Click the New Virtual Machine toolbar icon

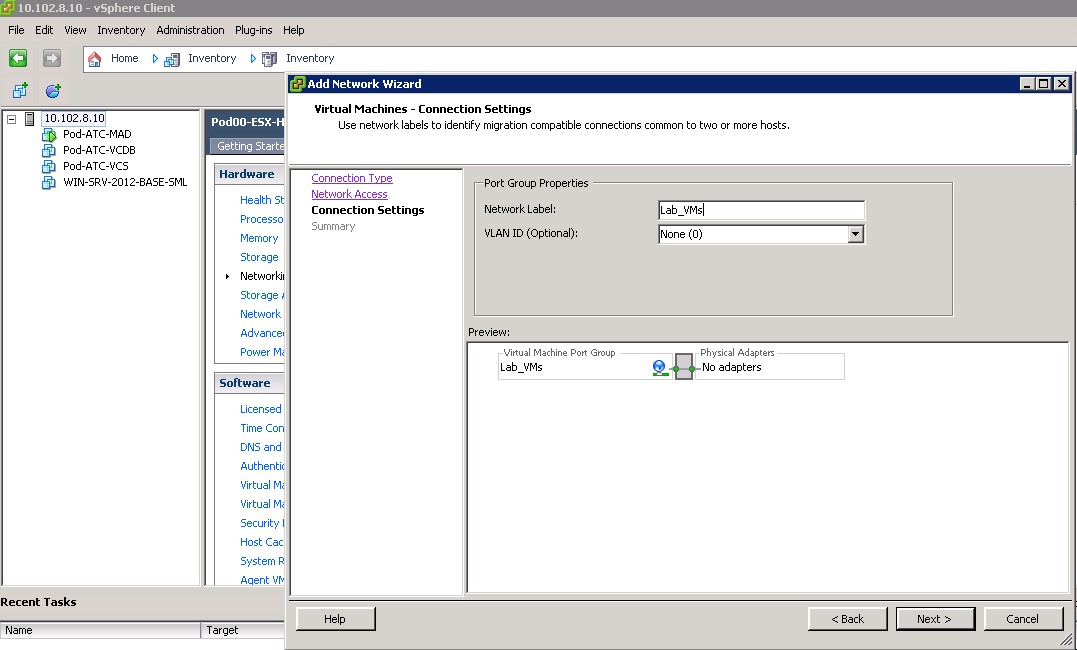20,91
